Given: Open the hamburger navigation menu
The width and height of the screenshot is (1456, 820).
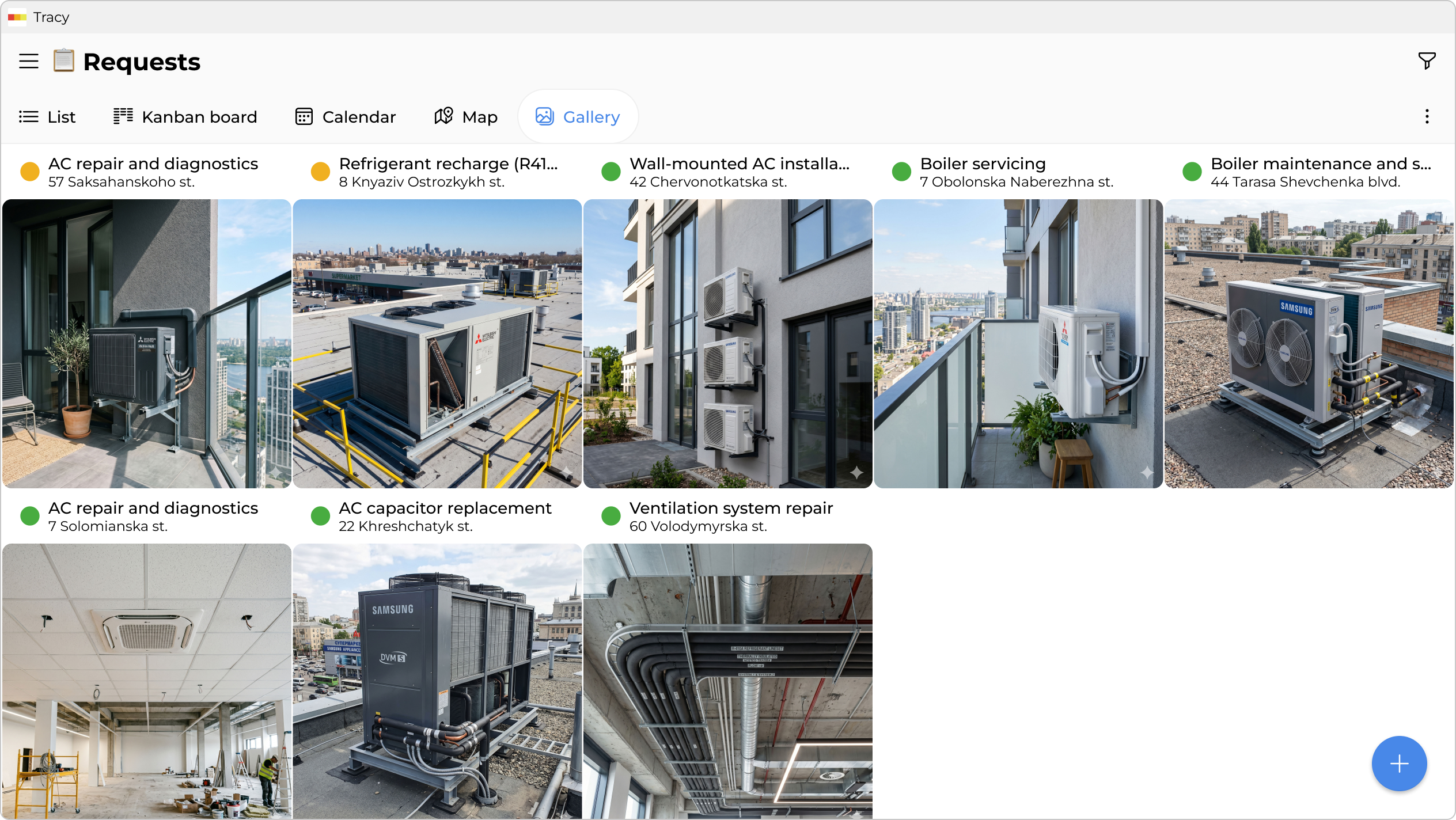Looking at the screenshot, I should (x=28, y=61).
